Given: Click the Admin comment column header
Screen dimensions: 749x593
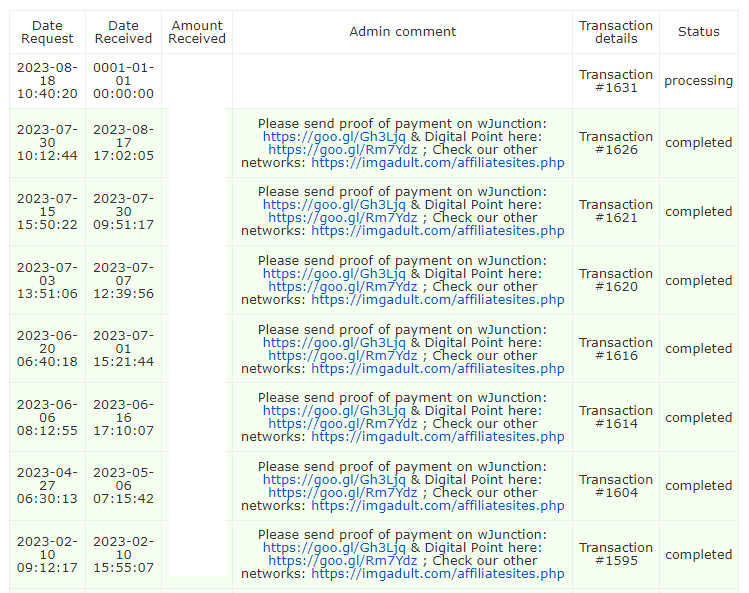Looking at the screenshot, I should (402, 32).
